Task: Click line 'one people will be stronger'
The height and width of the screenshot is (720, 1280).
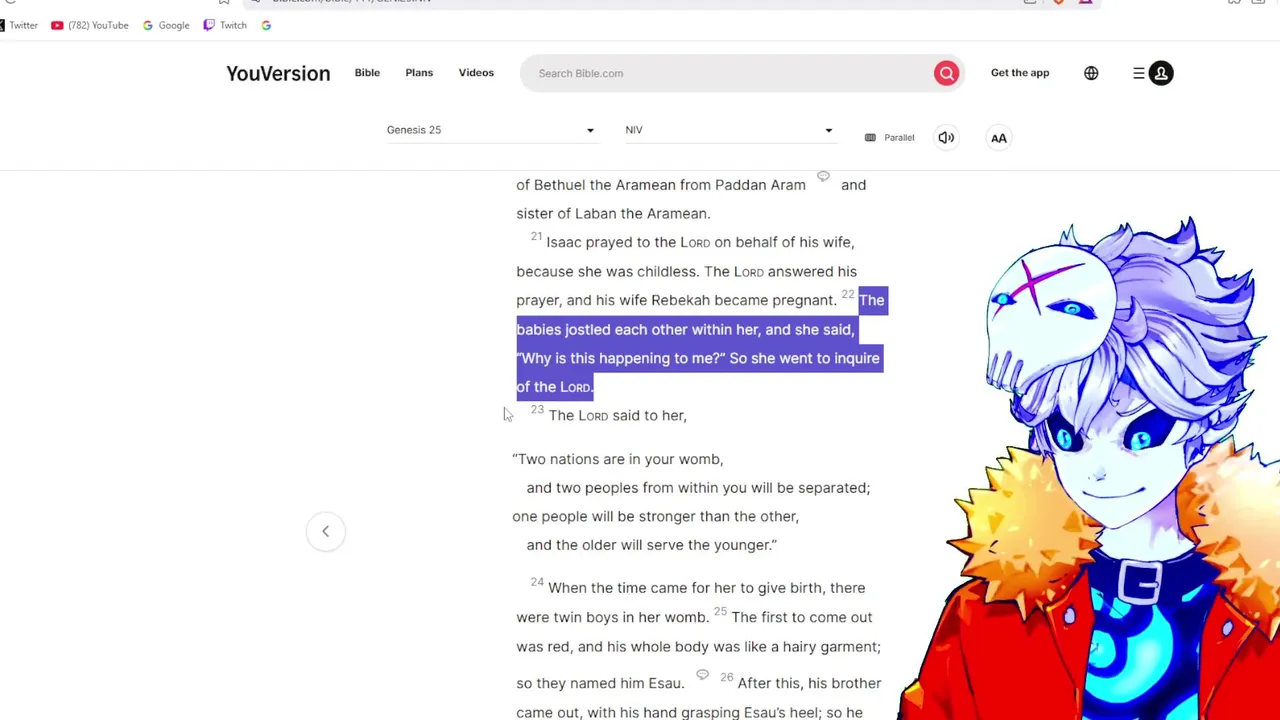Action: (655, 516)
